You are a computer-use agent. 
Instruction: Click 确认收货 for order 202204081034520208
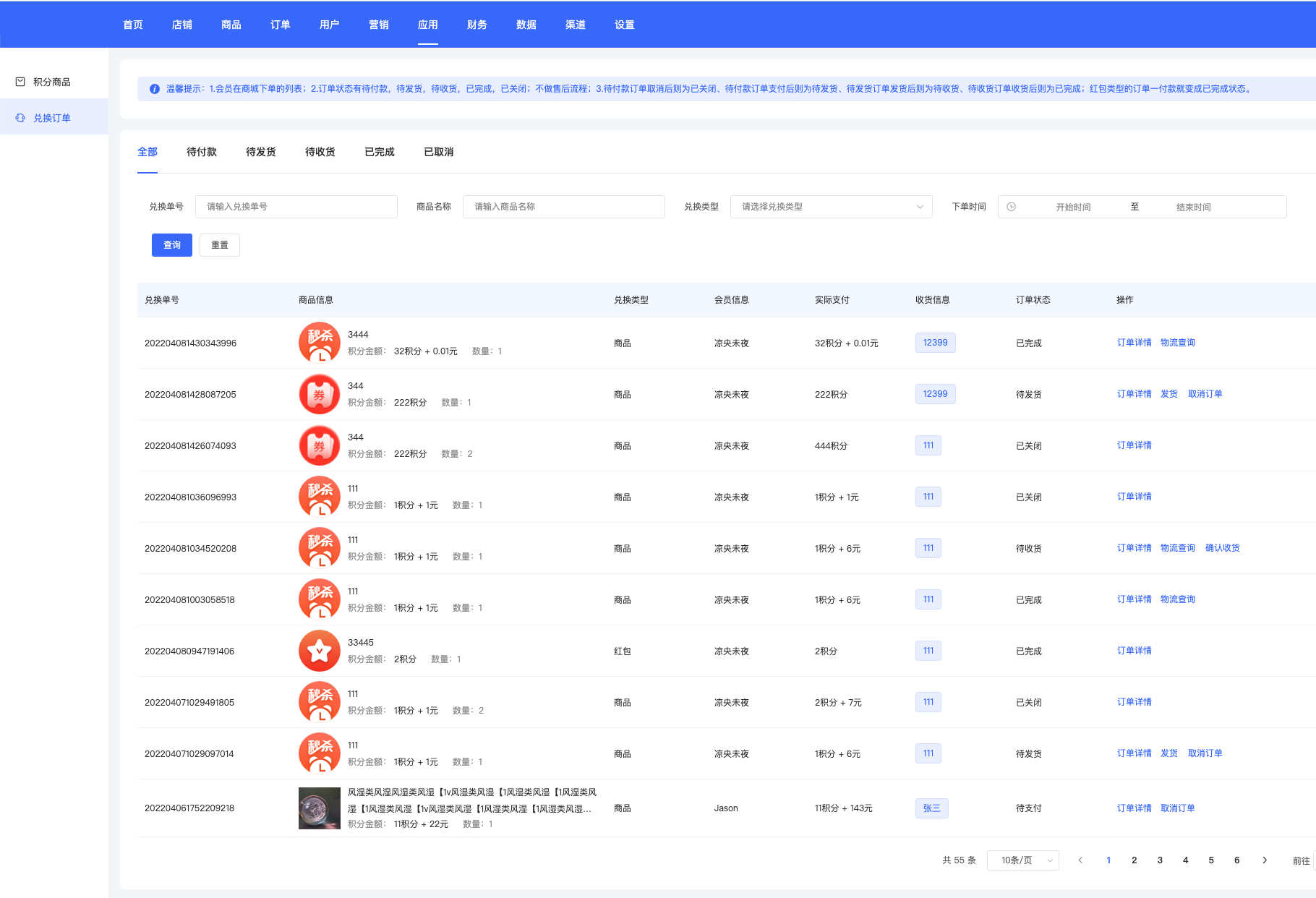pyautogui.click(x=1222, y=548)
